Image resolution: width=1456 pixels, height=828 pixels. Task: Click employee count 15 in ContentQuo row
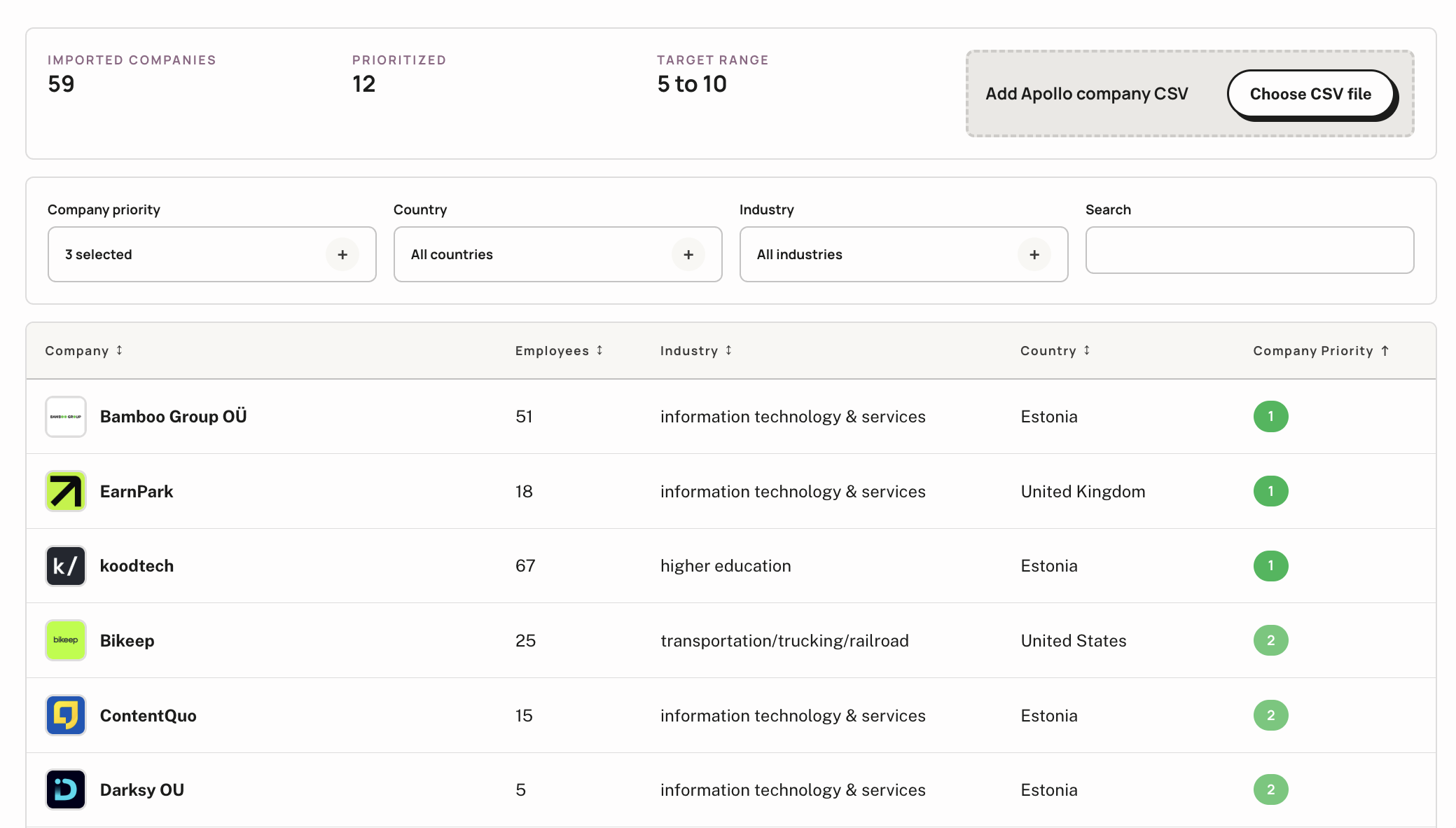click(x=525, y=715)
